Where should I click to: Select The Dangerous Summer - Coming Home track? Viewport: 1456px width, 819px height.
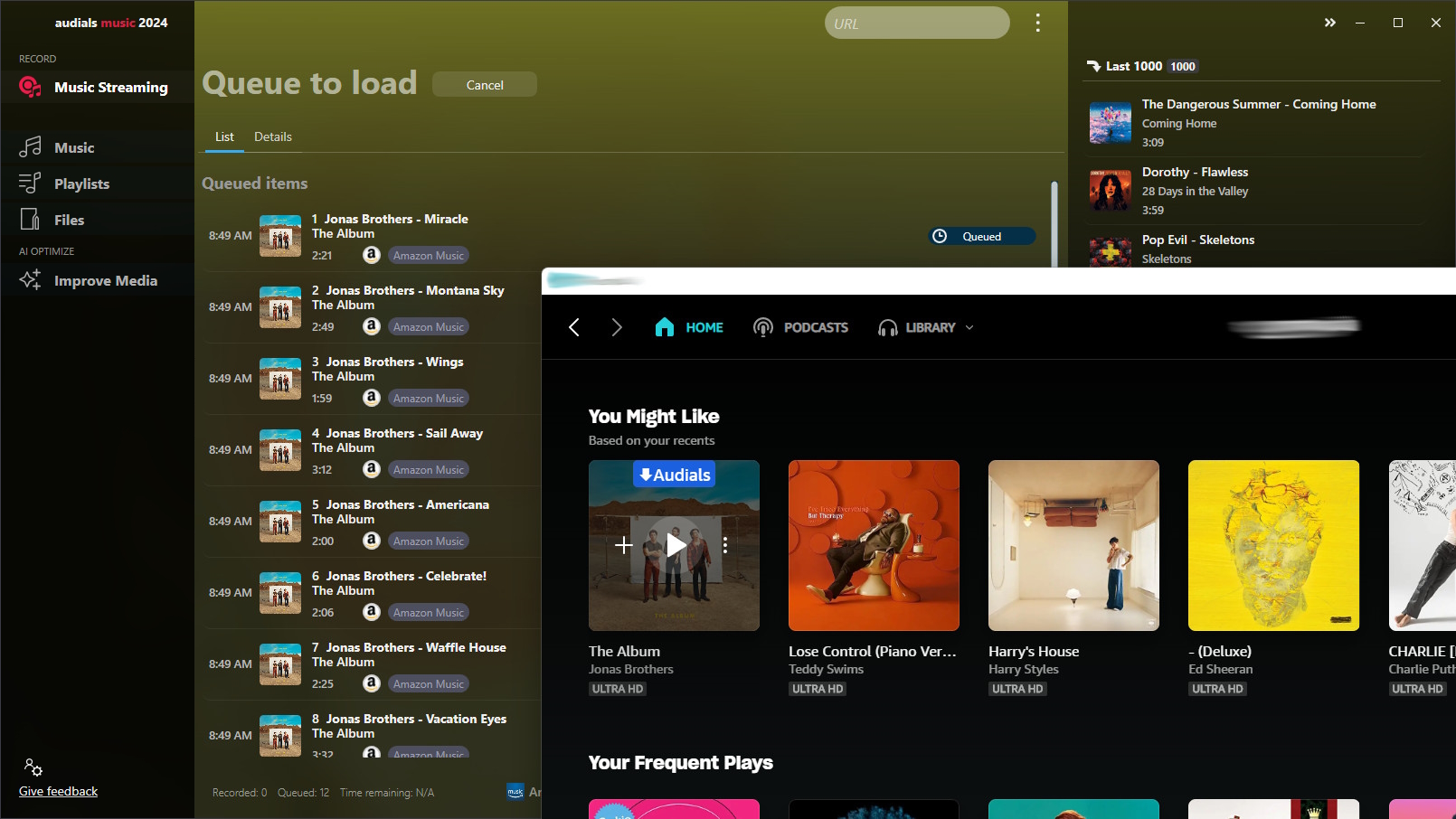coord(1259,104)
